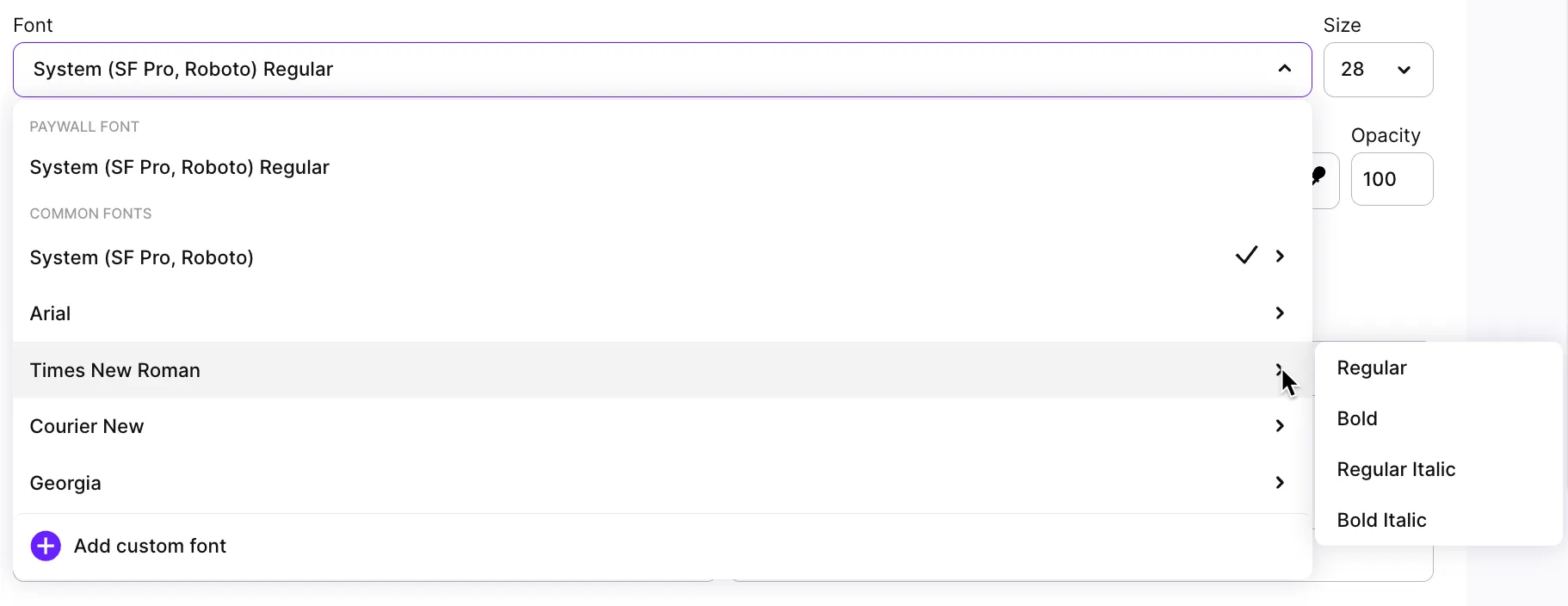The height and width of the screenshot is (606, 1568).
Task: Select paywall font System Regular
Action: pos(180,168)
